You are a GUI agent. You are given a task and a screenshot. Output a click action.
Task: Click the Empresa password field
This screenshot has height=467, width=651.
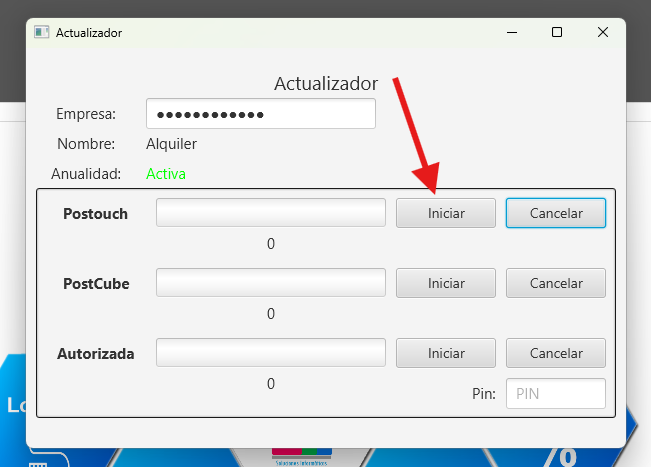[260, 114]
